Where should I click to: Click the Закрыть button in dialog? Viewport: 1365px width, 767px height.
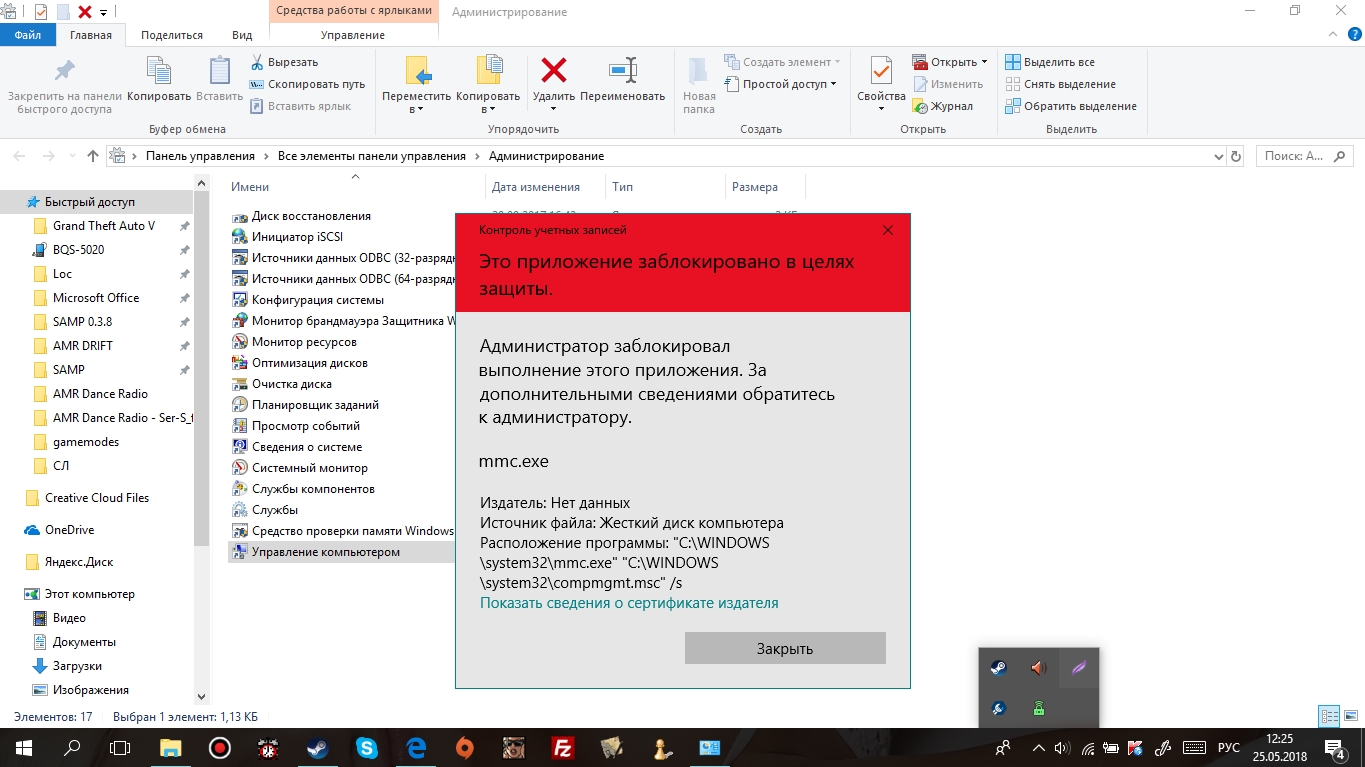tap(785, 648)
